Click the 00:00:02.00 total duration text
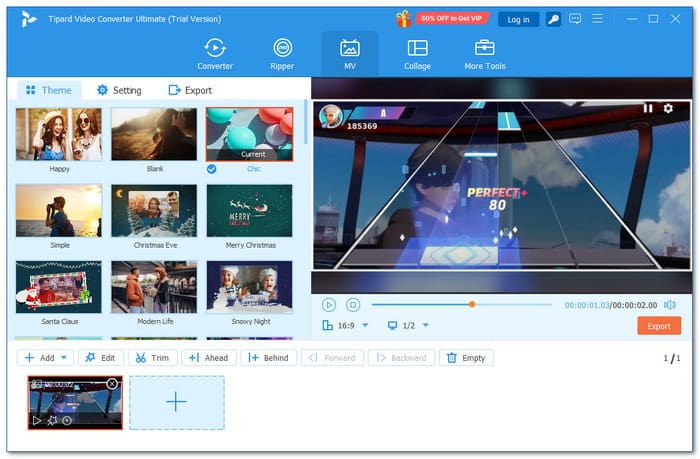The width and height of the screenshot is (700, 459). (635, 305)
